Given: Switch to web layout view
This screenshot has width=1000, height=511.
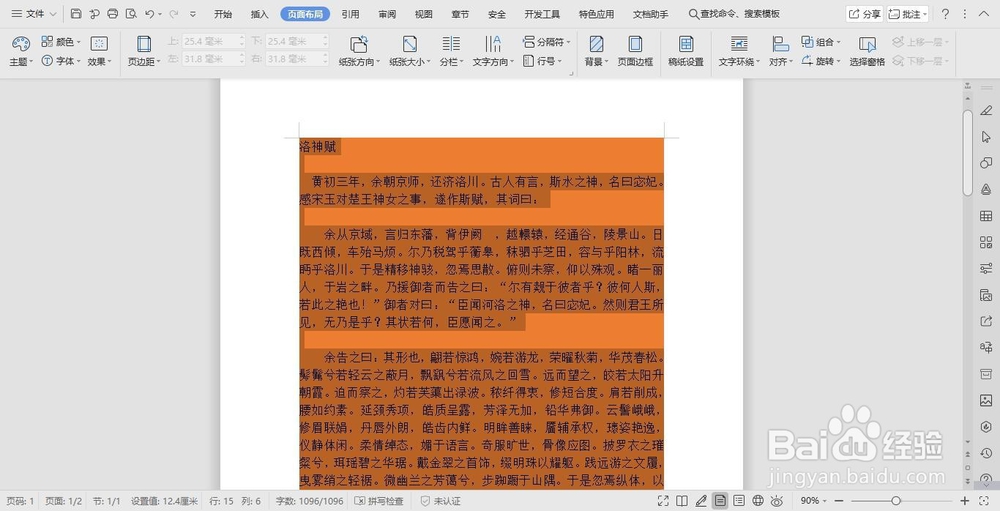Looking at the screenshot, I should (758, 501).
